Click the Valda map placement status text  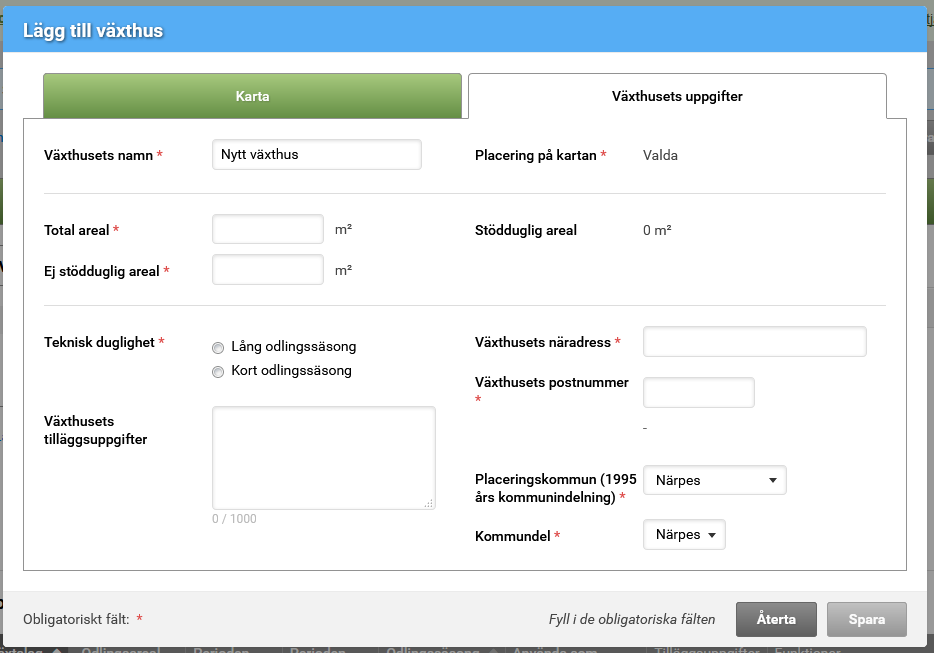(x=660, y=156)
